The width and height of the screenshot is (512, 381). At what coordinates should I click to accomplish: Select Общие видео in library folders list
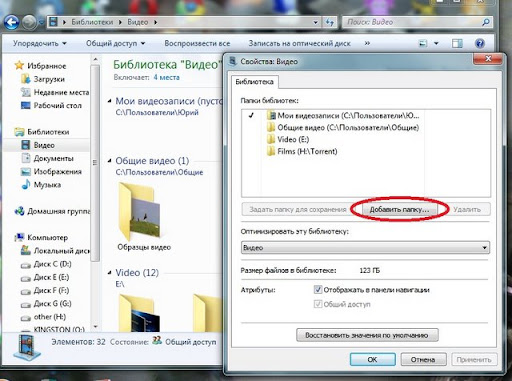(x=343, y=127)
